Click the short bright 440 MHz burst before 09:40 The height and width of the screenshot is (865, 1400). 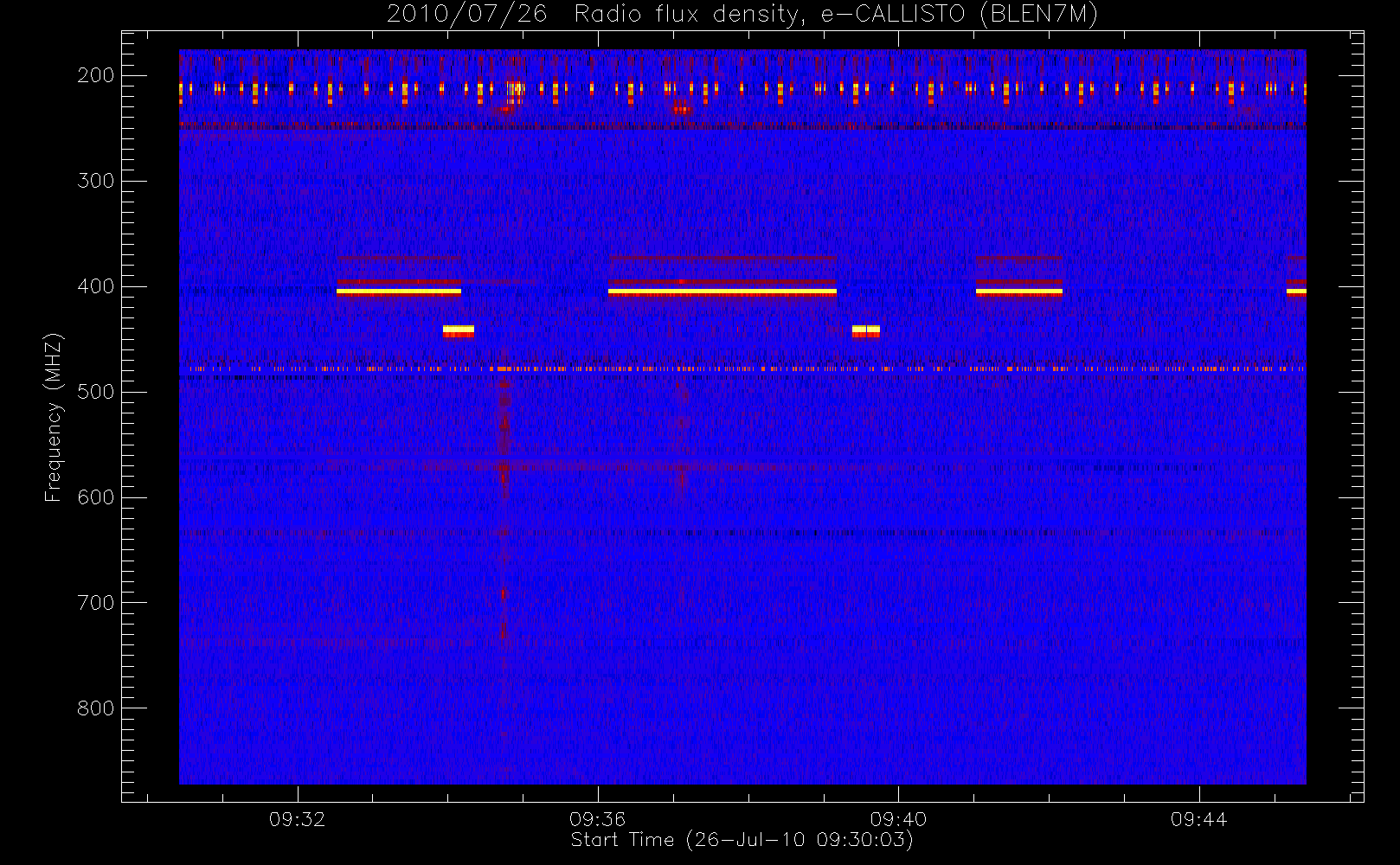[866, 330]
